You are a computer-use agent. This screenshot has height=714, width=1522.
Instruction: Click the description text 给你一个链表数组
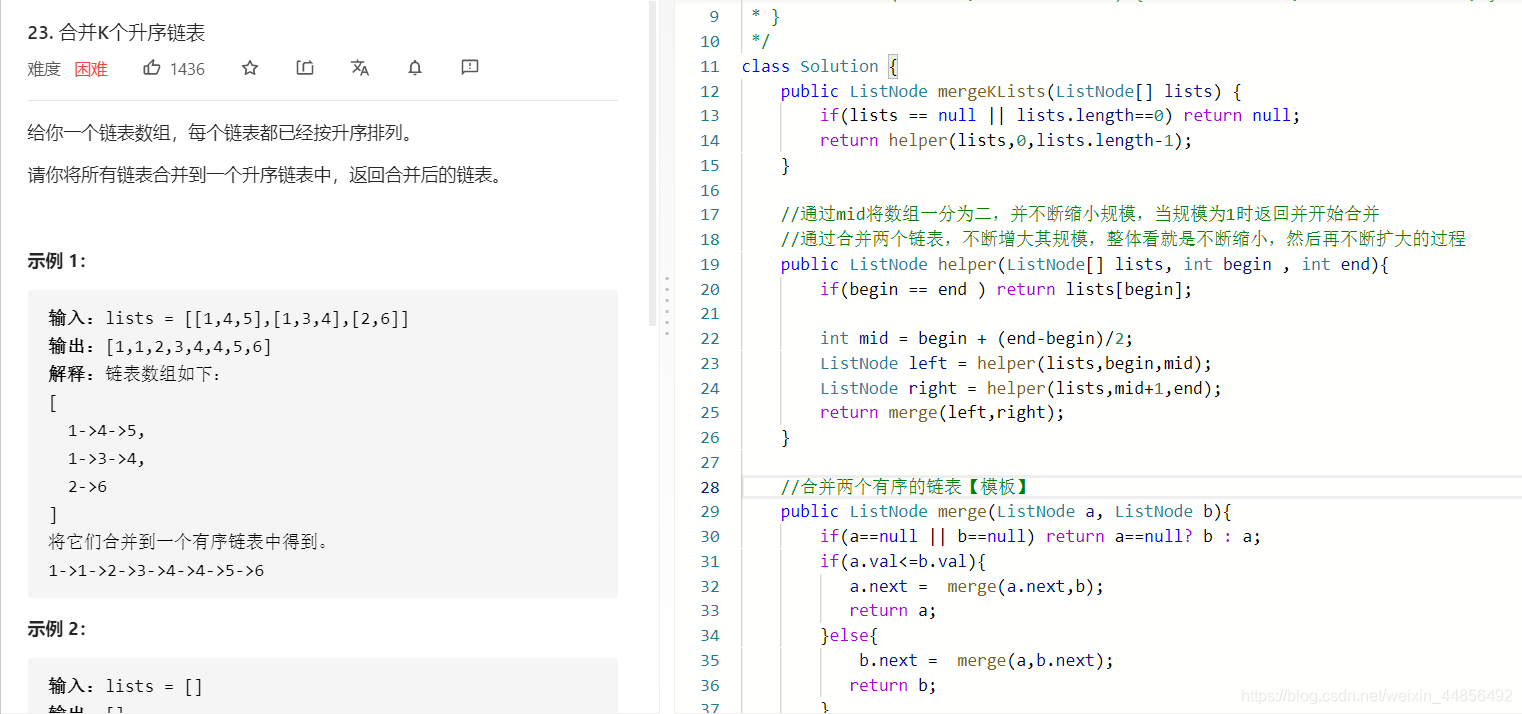tap(221, 133)
